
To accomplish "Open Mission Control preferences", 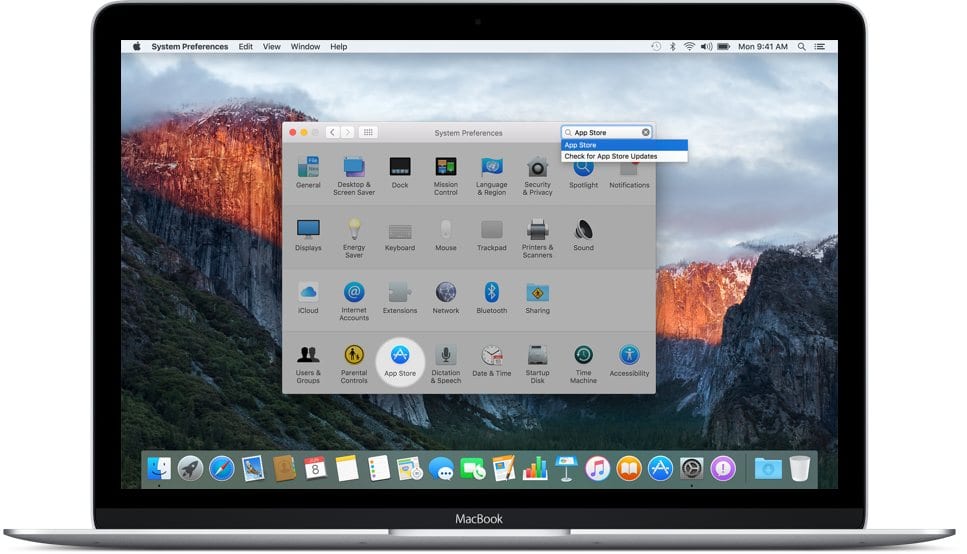I will (445, 176).
